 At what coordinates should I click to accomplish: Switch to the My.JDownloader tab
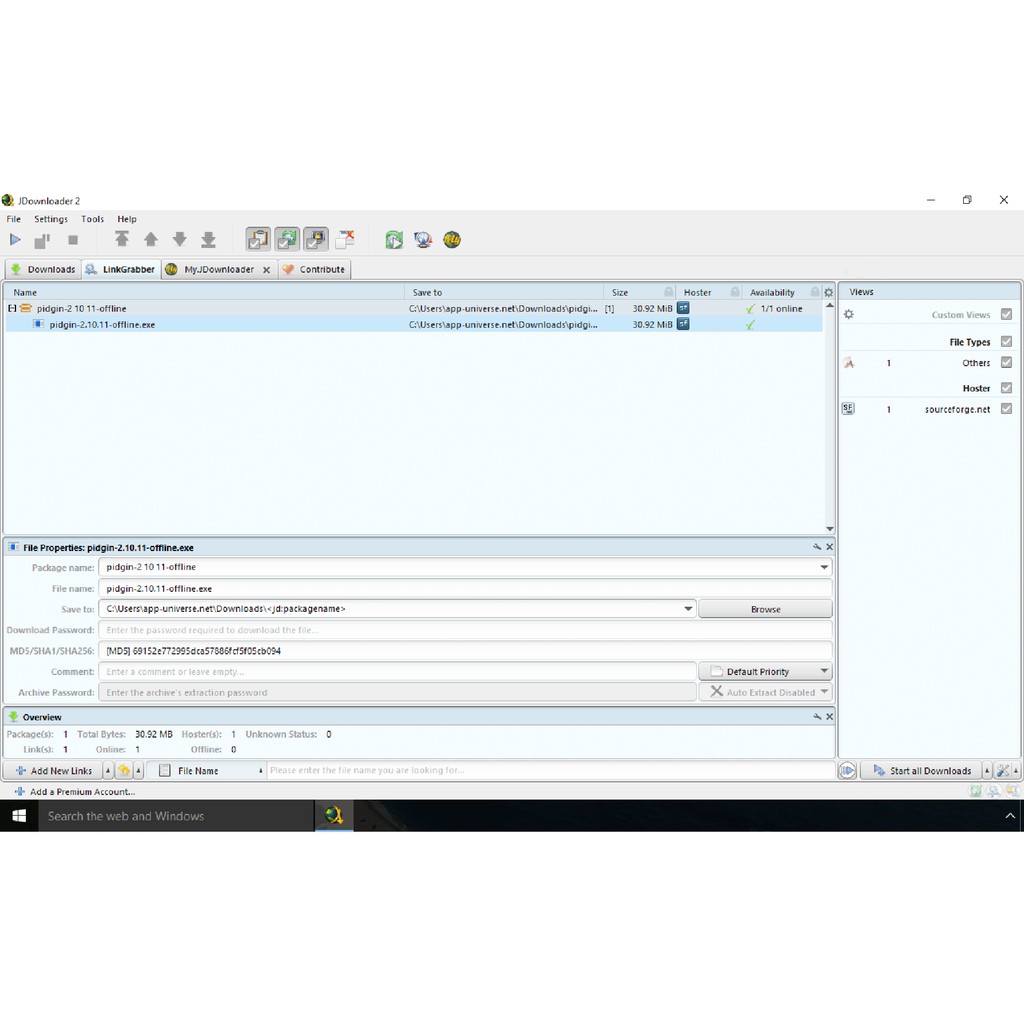pyautogui.click(x=219, y=269)
